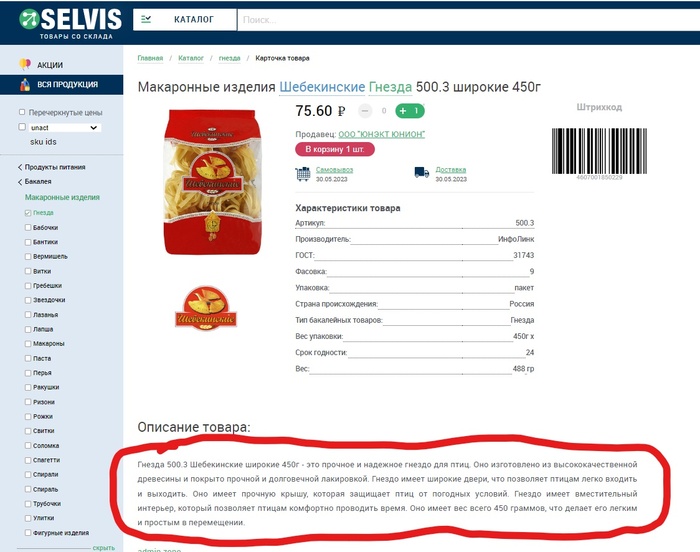
Task: Click the shopping cart pickup icon
Action: (303, 174)
